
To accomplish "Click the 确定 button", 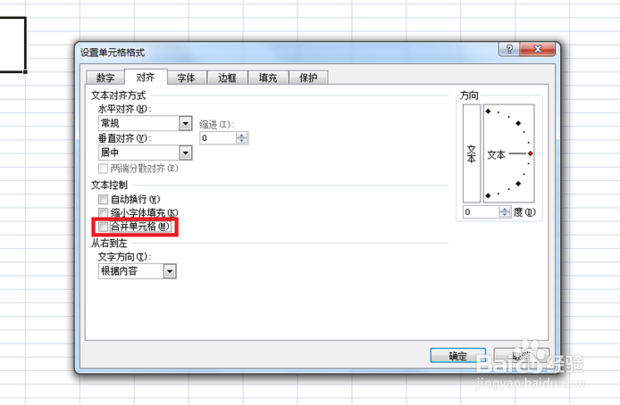I will 458,356.
